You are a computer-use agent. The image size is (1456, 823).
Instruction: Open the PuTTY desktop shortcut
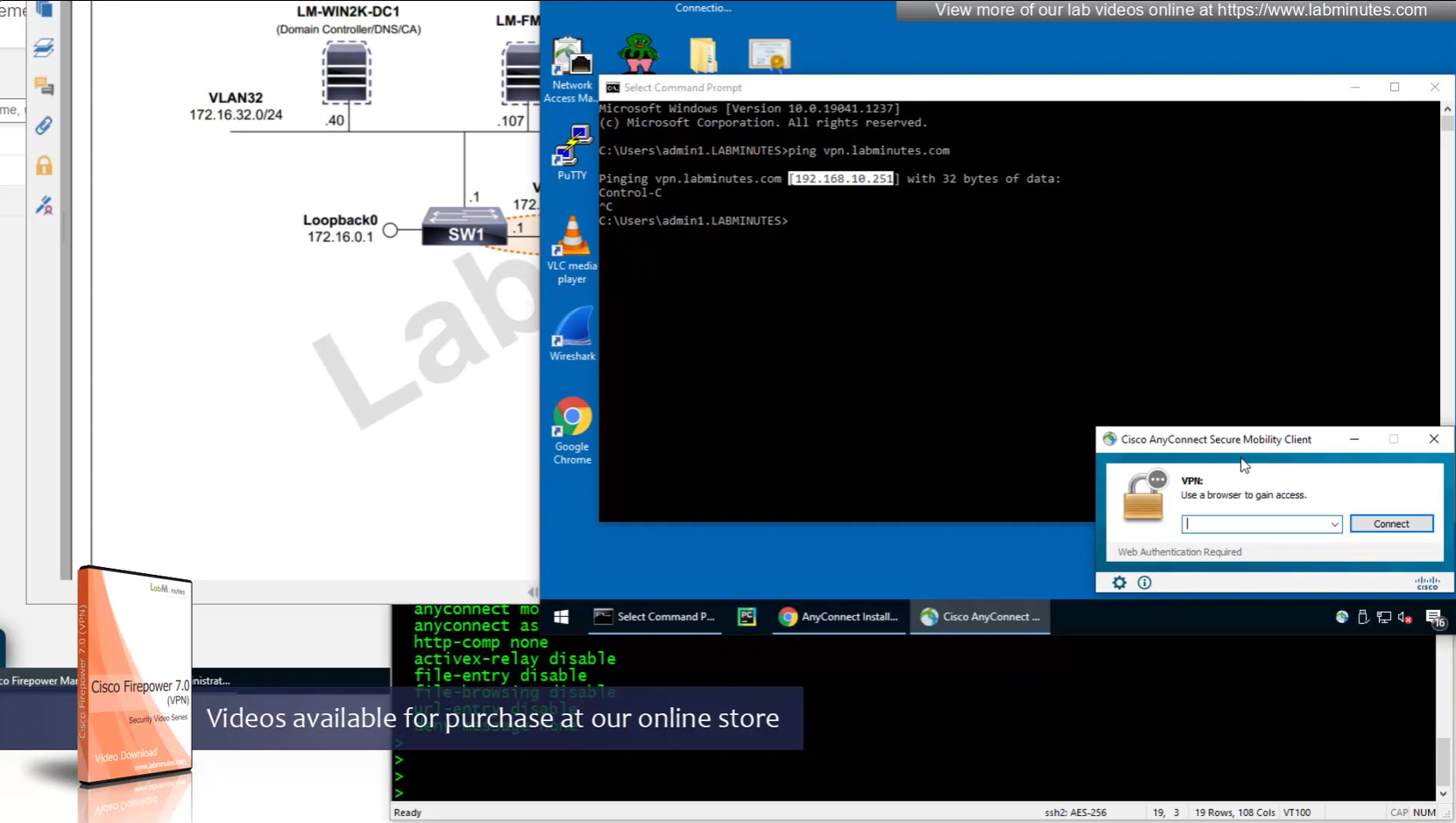pos(572,151)
